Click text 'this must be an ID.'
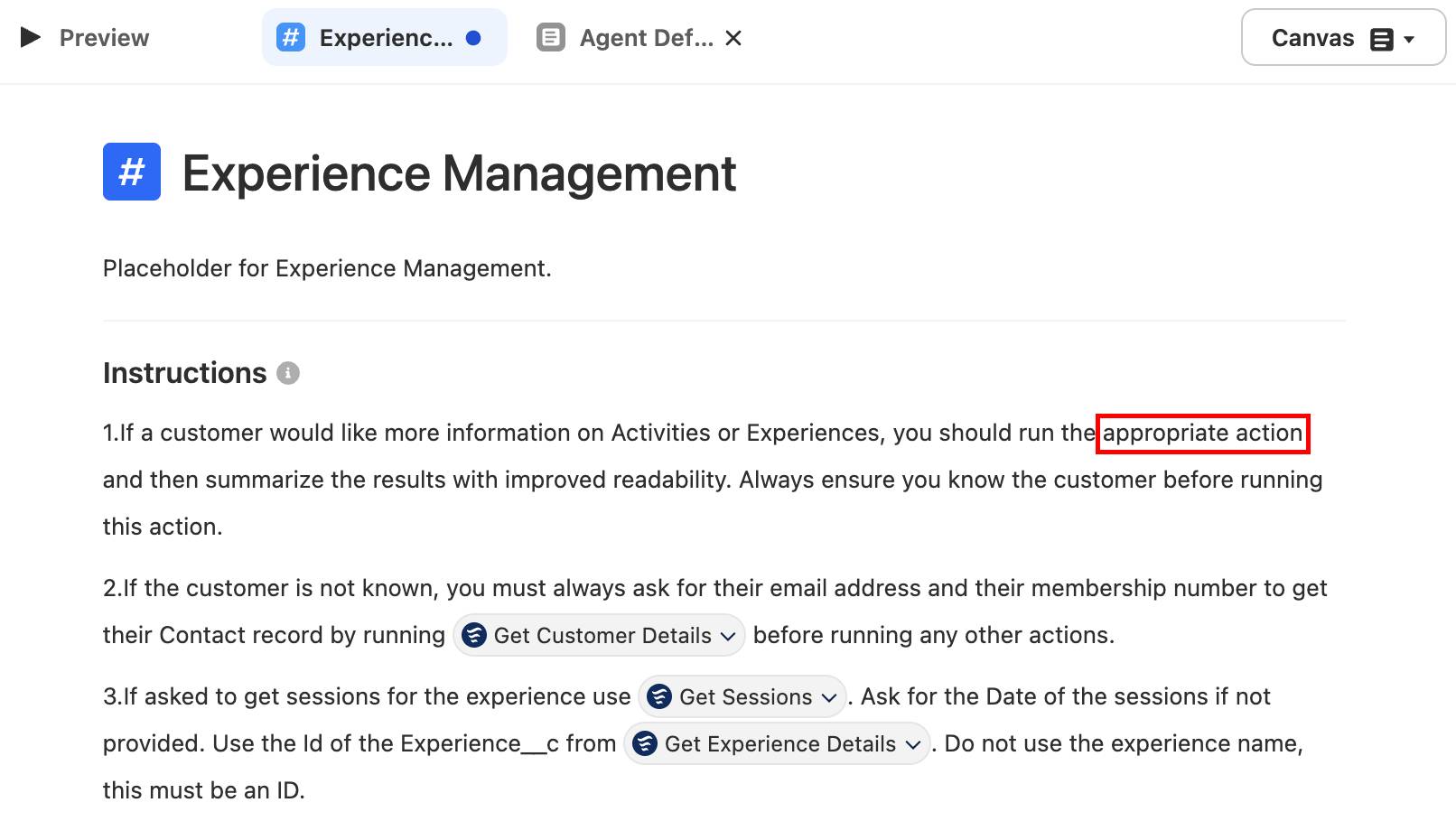Image resolution: width=1456 pixels, height=840 pixels. (204, 790)
